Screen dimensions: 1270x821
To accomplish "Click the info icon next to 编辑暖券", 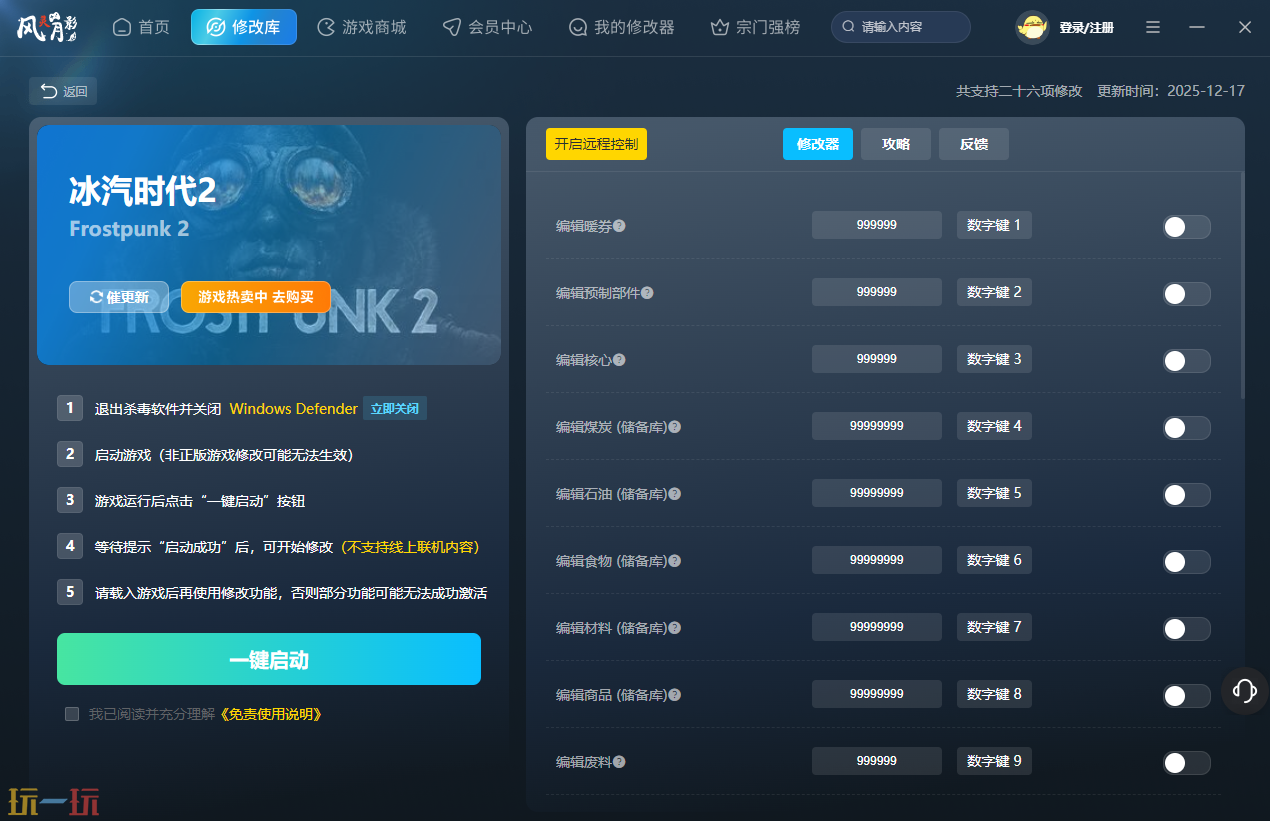I will (619, 226).
